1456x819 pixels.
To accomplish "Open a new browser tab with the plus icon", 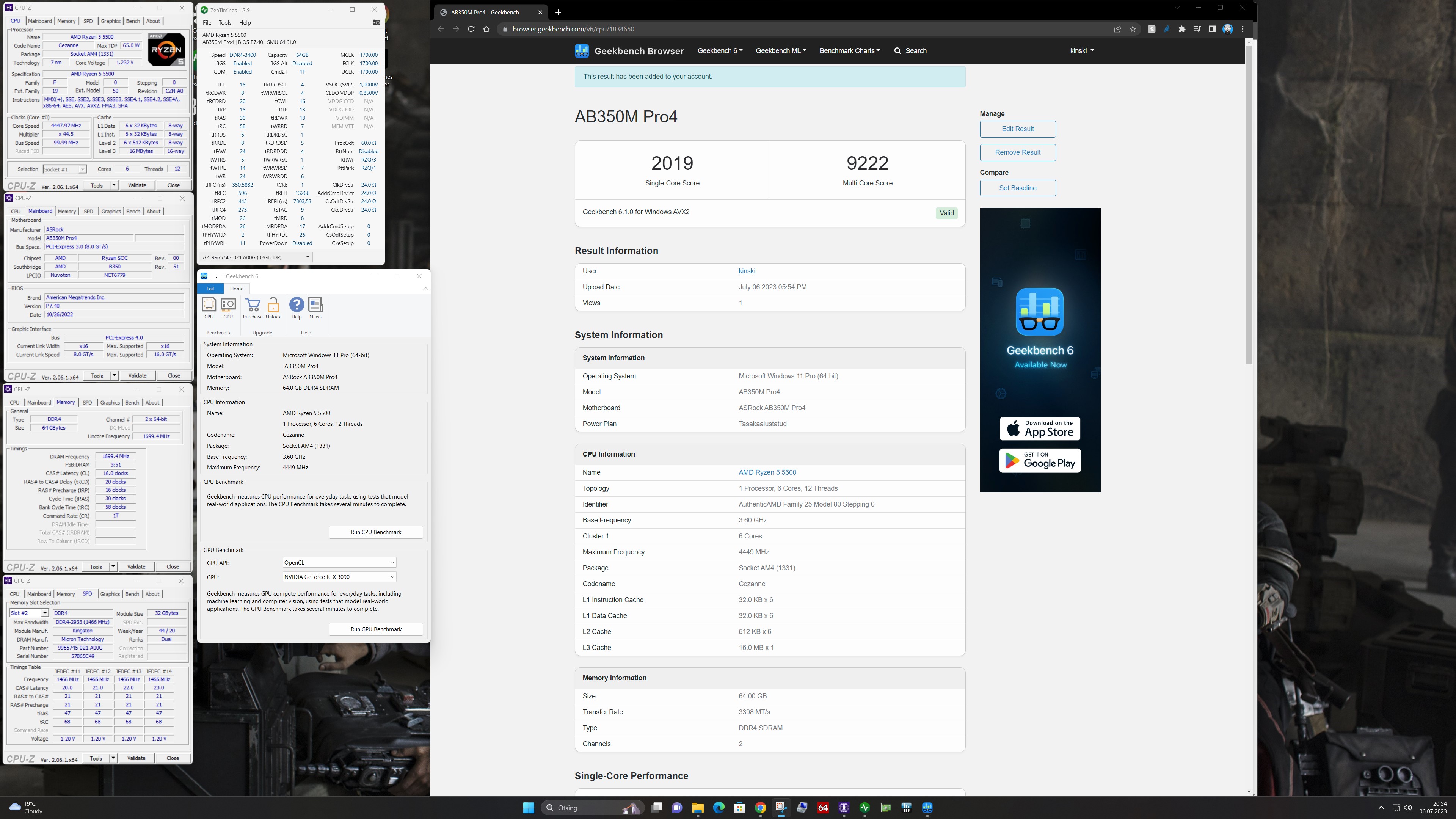I will point(558,13).
